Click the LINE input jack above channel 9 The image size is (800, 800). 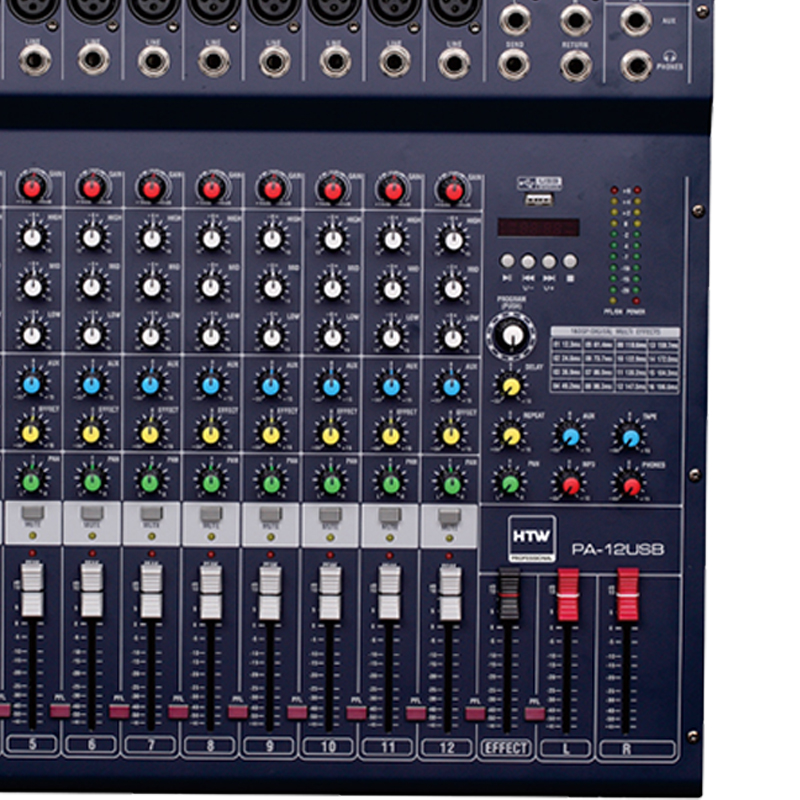click(275, 62)
